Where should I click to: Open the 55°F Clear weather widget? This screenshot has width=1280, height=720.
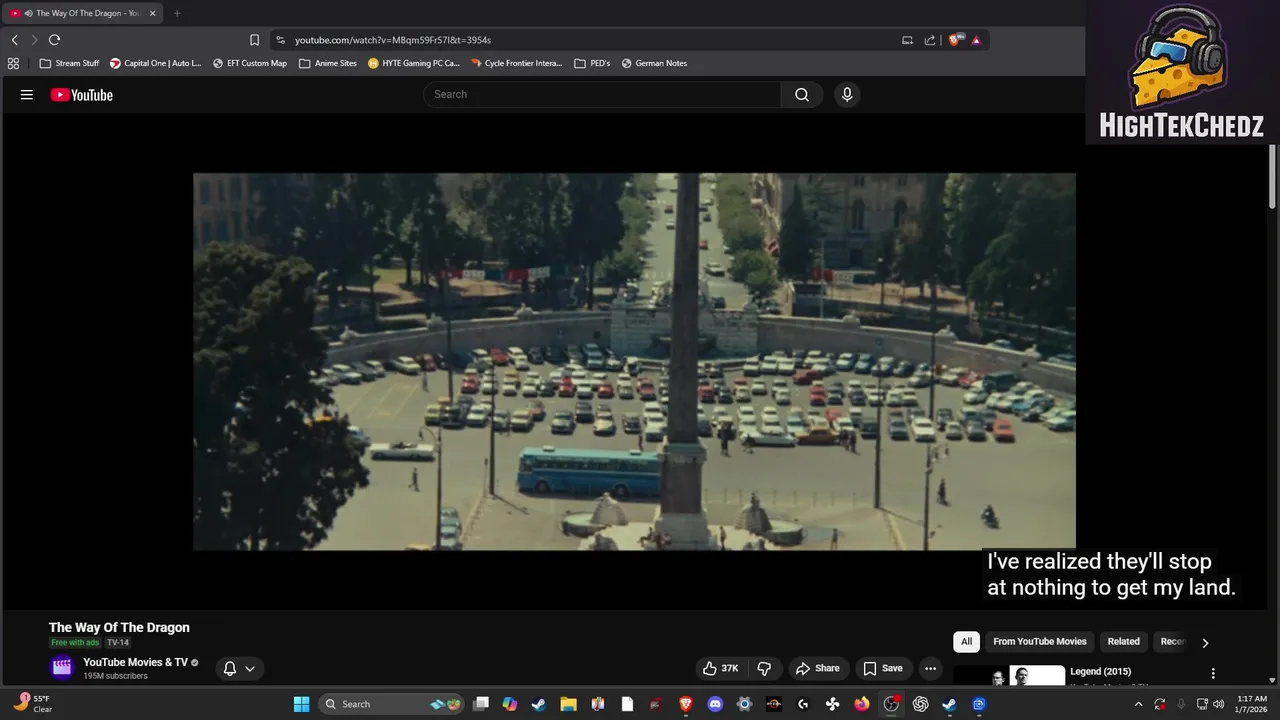[32, 704]
